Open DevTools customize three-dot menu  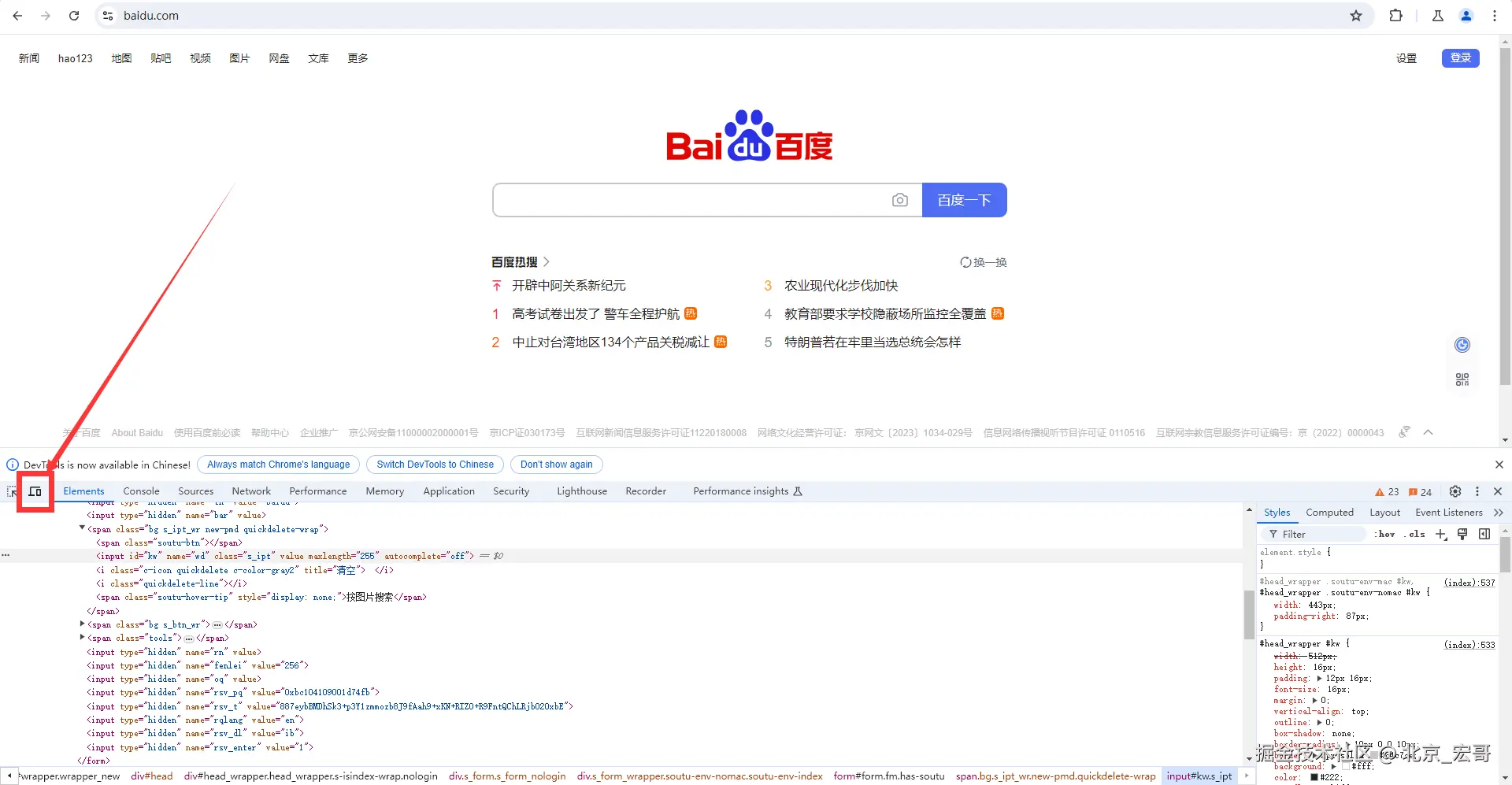pyautogui.click(x=1477, y=491)
